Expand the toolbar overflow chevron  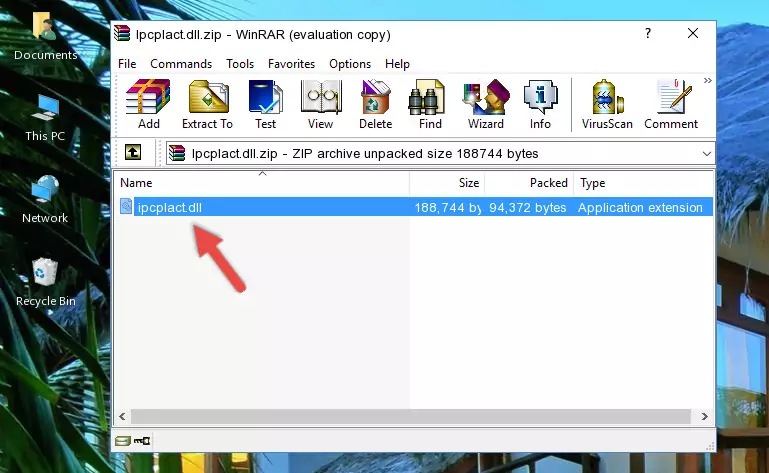click(x=708, y=80)
